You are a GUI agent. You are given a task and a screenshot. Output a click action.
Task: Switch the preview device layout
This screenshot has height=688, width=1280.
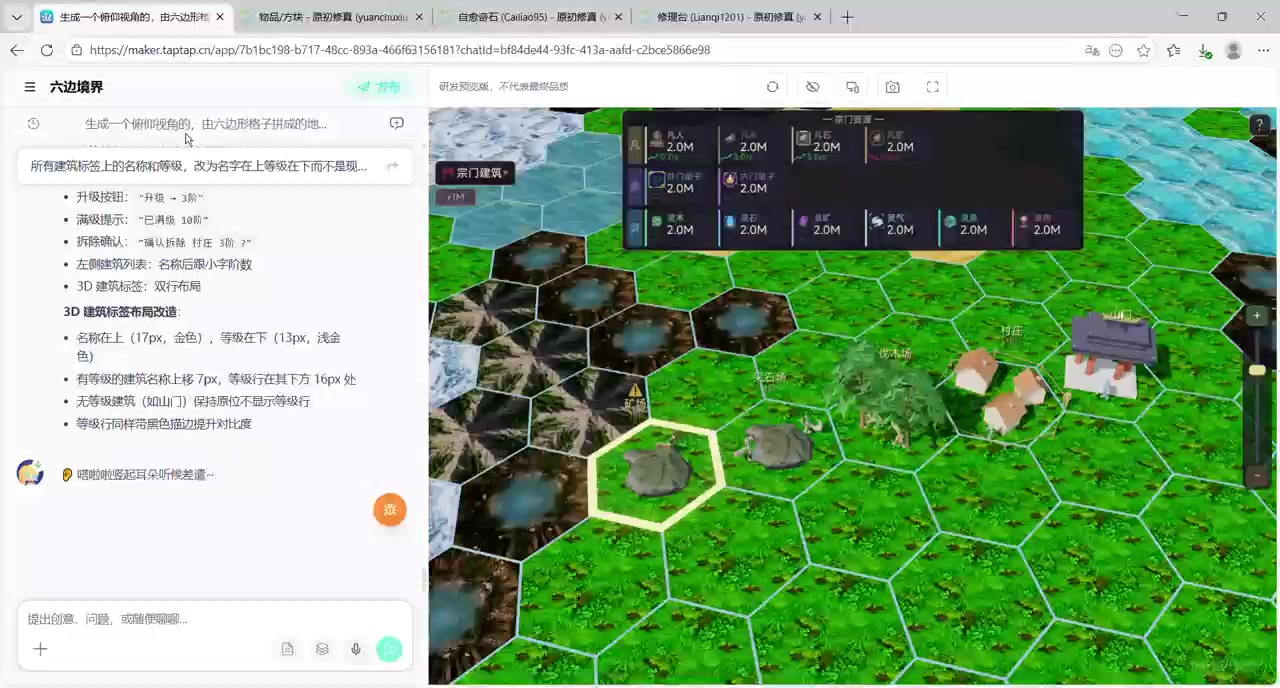tap(852, 87)
